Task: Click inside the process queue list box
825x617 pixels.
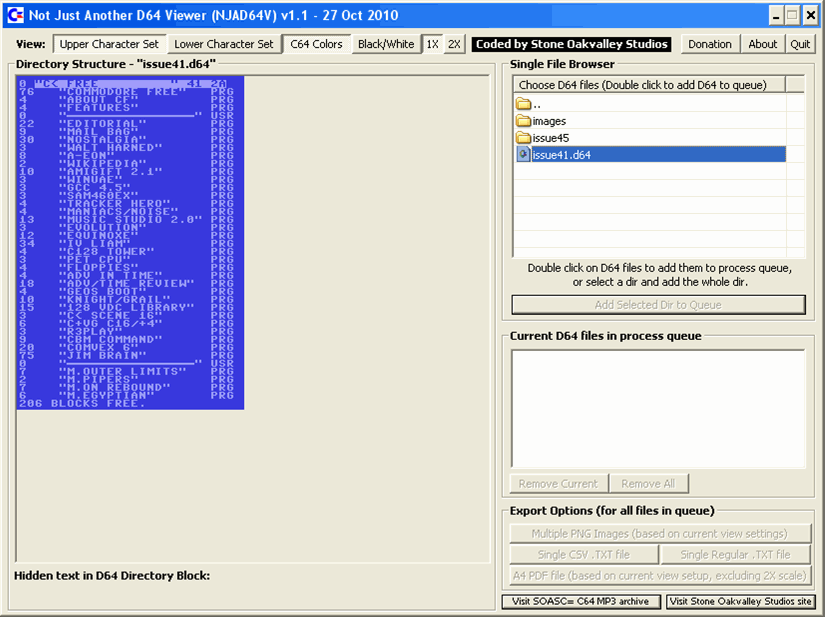Action: 658,408
